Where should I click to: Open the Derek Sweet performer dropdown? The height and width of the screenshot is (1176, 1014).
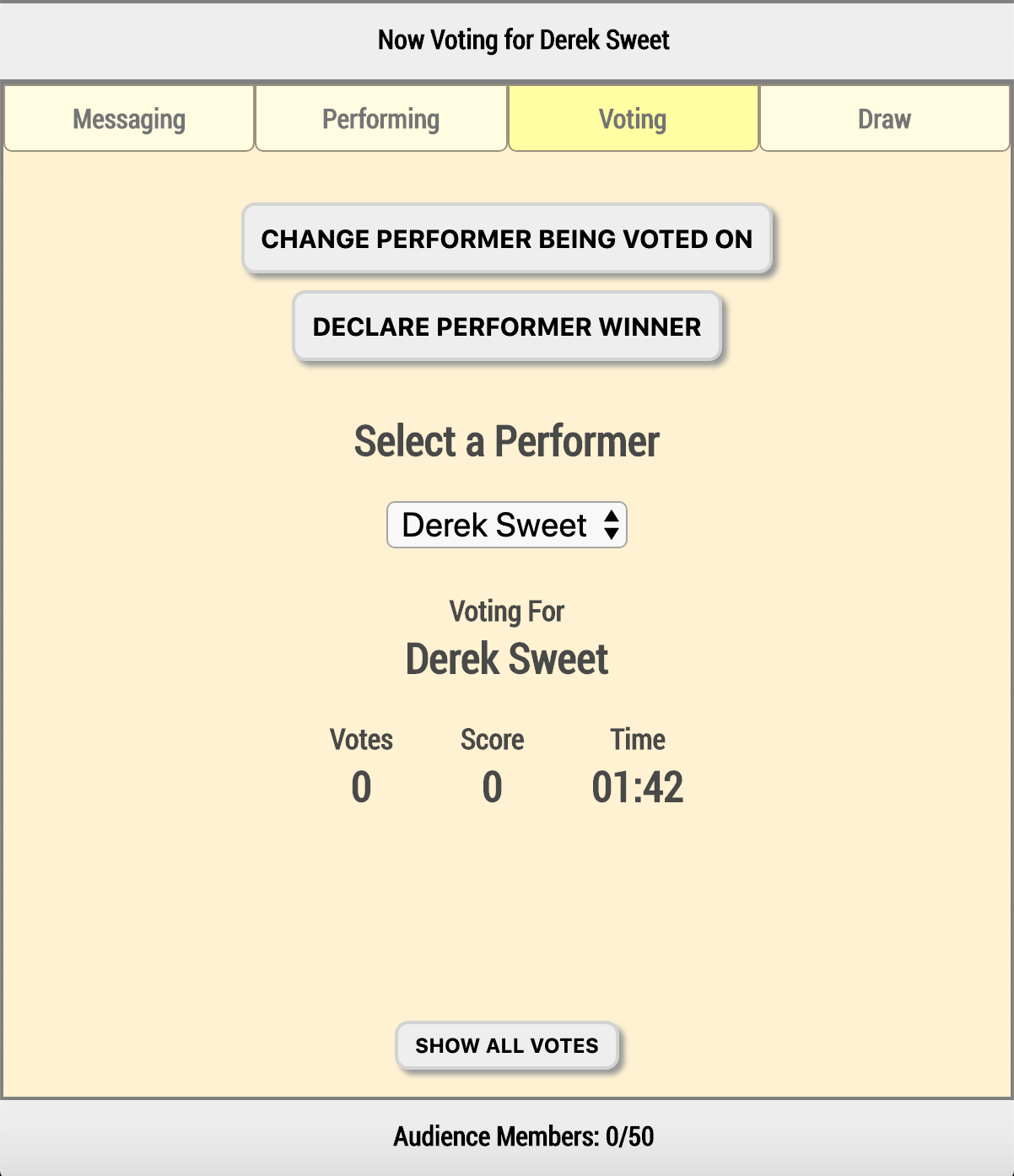tap(506, 524)
